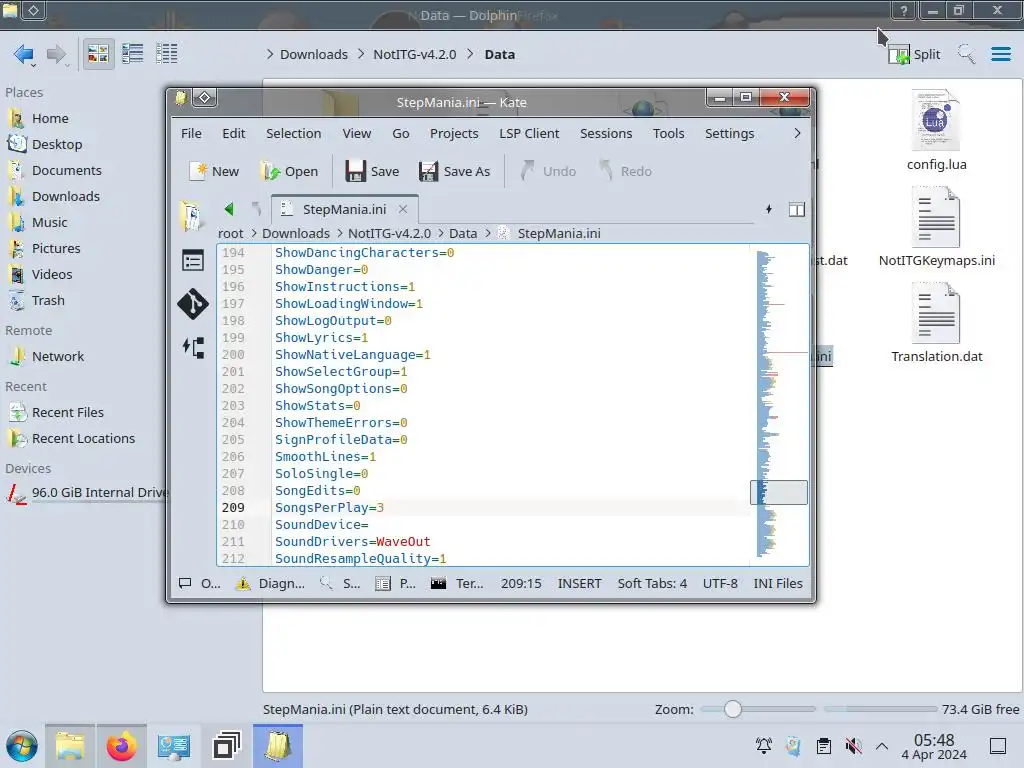The height and width of the screenshot is (768, 1024).
Task: Click the Undo button in Kate
Action: pyautogui.click(x=549, y=171)
